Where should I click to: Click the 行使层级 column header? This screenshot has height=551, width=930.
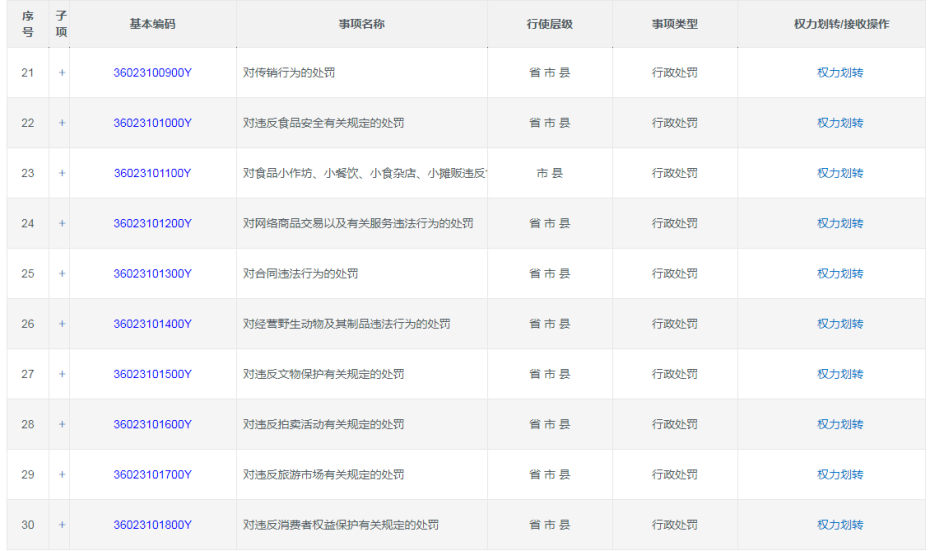point(549,24)
